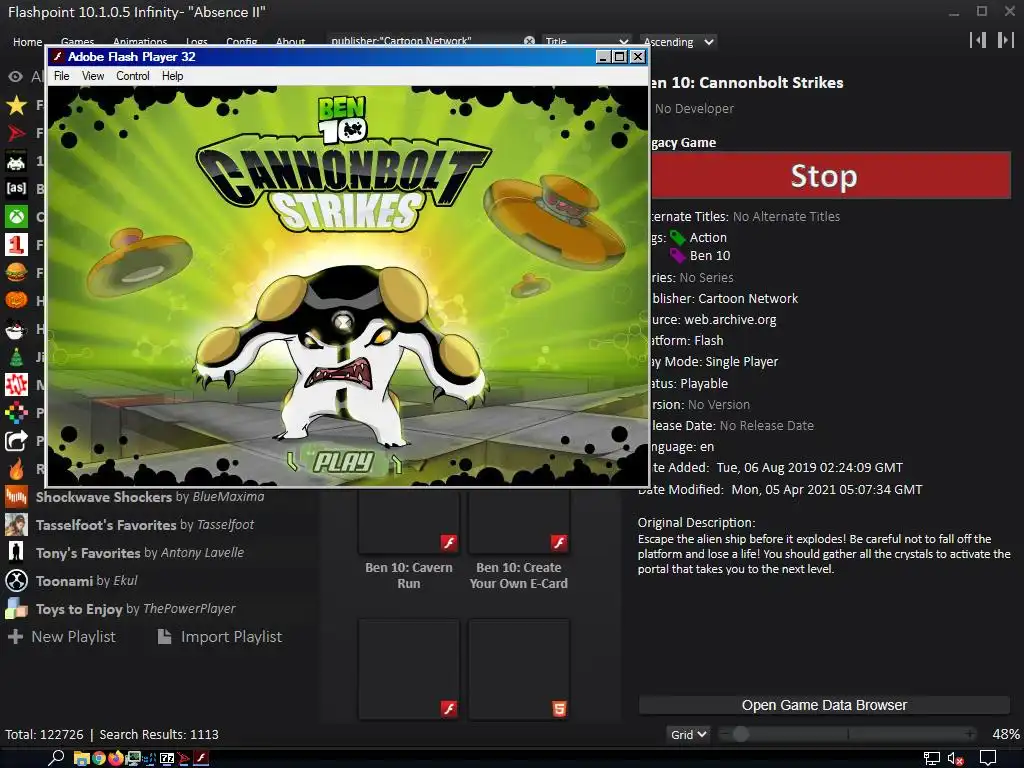Select Ben 10: Create Your Own E-Card thumbnail
This screenshot has height=768, width=1024.
tap(519, 523)
